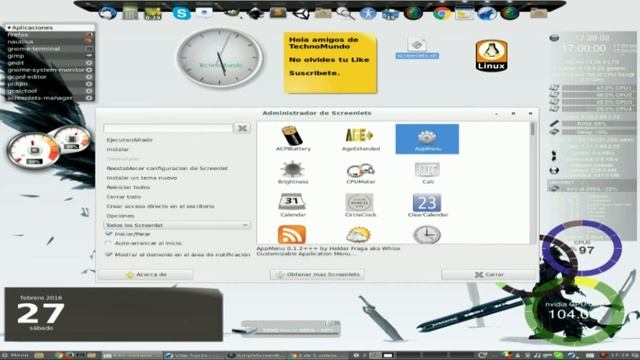Collapse the Aplicaciones menu arrow
Image resolution: width=640 pixels, height=360 pixels.
point(9,28)
